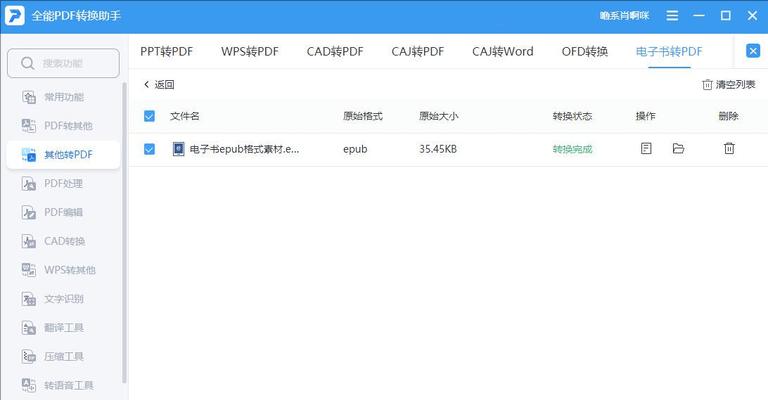Click the epub format cell
This screenshot has width=768, height=400.
[355, 149]
